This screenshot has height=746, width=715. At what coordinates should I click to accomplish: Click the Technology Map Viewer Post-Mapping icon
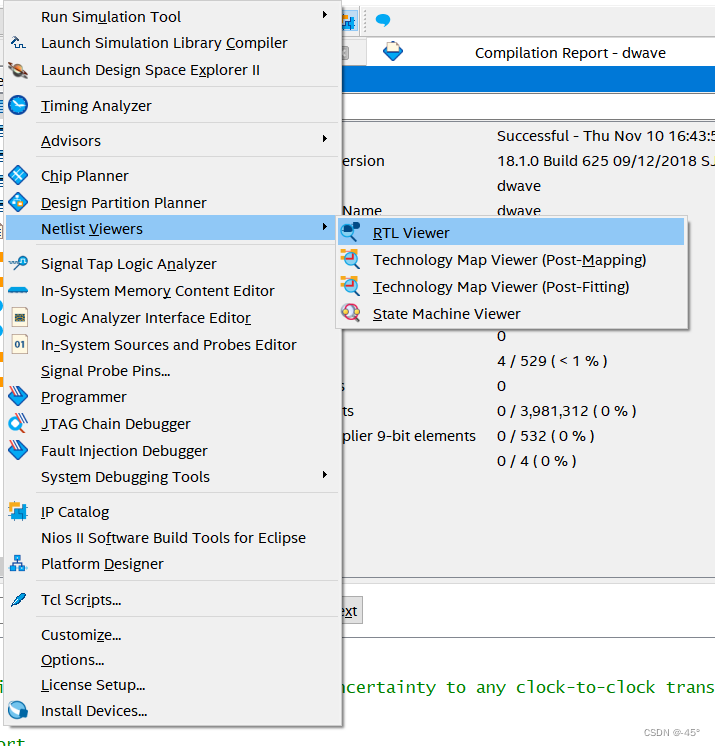click(x=350, y=259)
